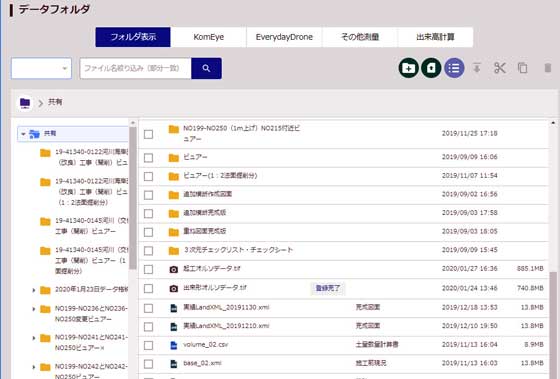The height and width of the screenshot is (379, 560).
Task: Collapse the 共有 tree node arrow
Action: pyautogui.click(x=23, y=134)
